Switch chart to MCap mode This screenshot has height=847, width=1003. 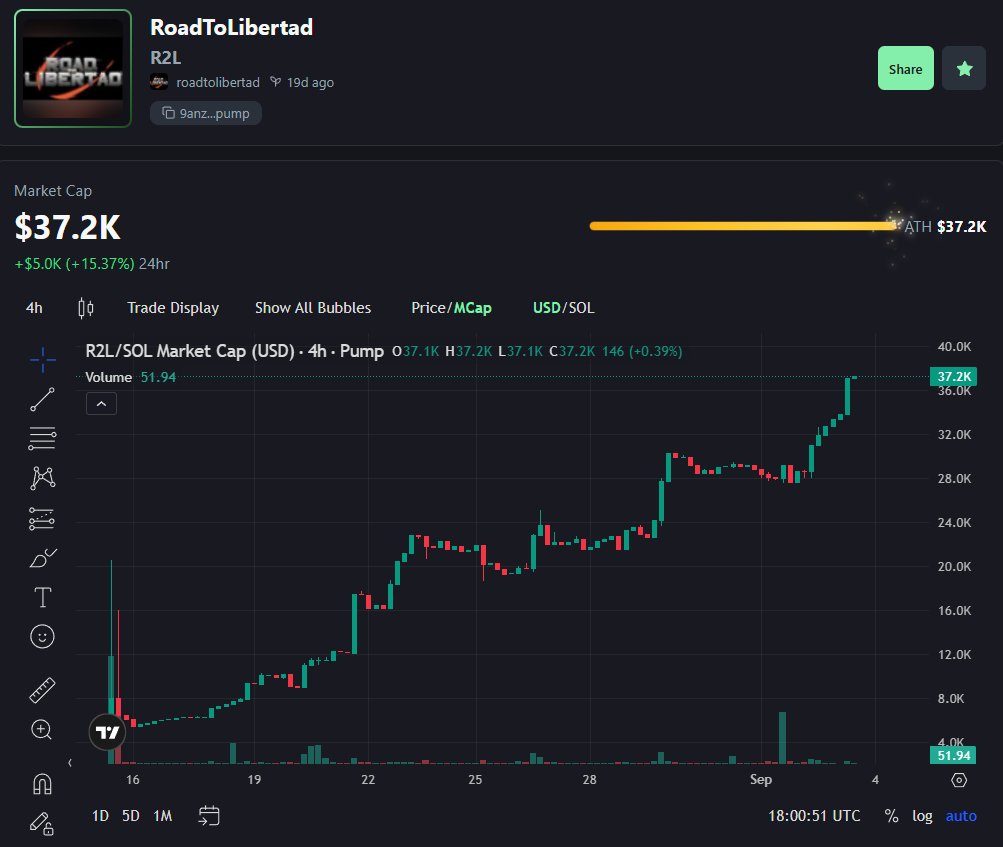pyautogui.click(x=473, y=308)
